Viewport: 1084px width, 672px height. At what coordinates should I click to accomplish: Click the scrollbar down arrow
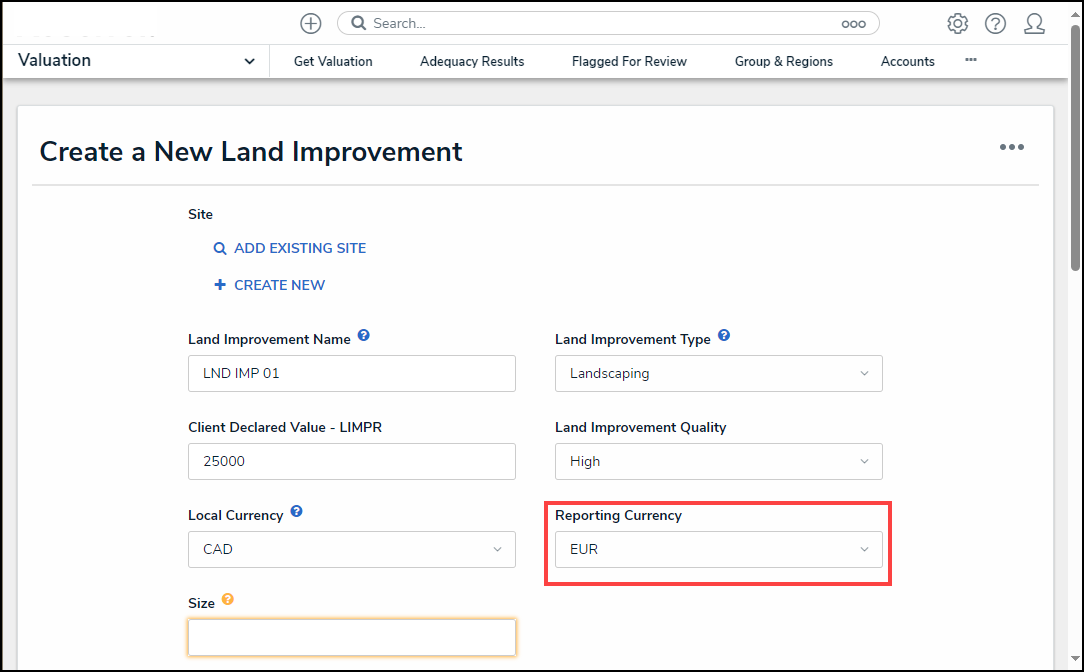point(1075,659)
